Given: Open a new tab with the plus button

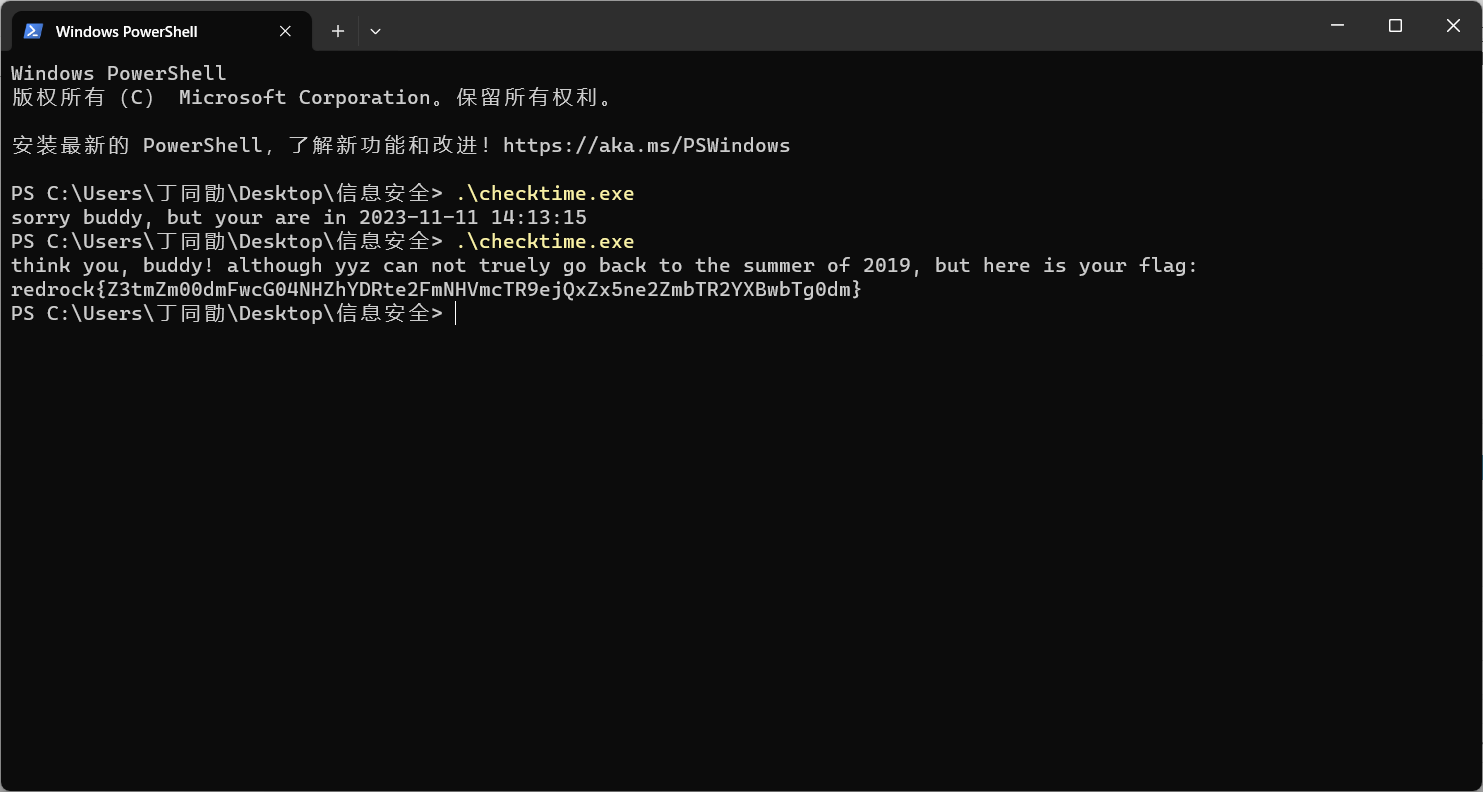Looking at the screenshot, I should [x=338, y=31].
